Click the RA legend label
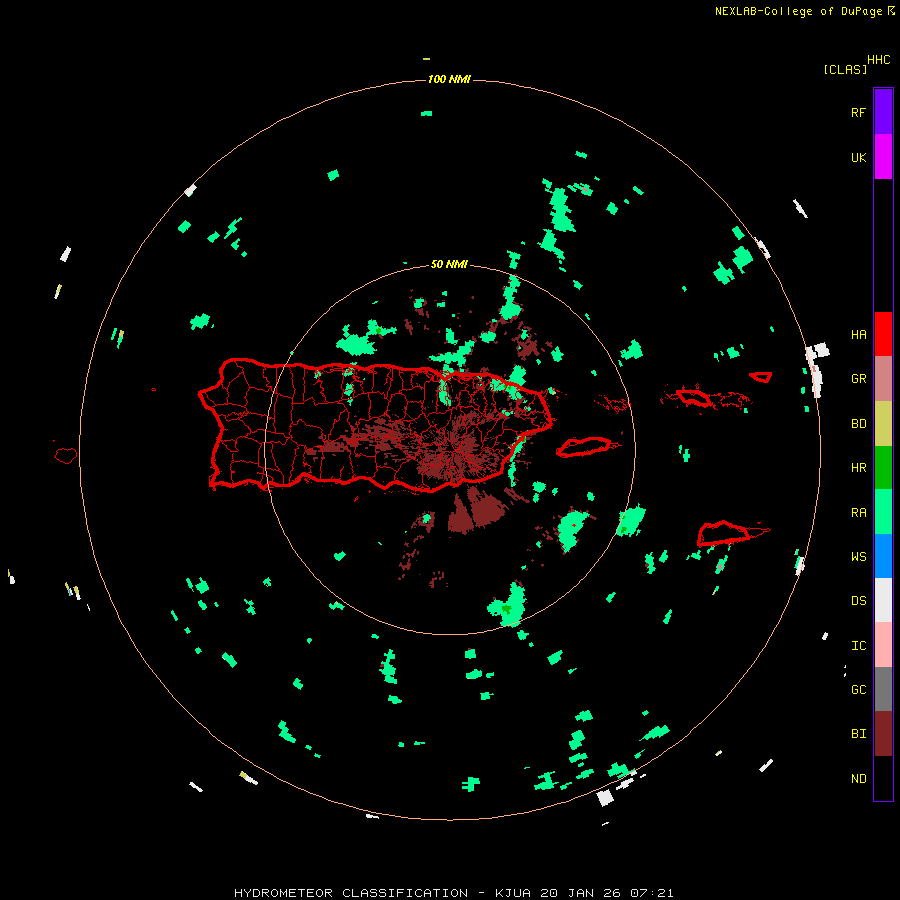Viewport: 900px width, 900px height. [x=858, y=512]
